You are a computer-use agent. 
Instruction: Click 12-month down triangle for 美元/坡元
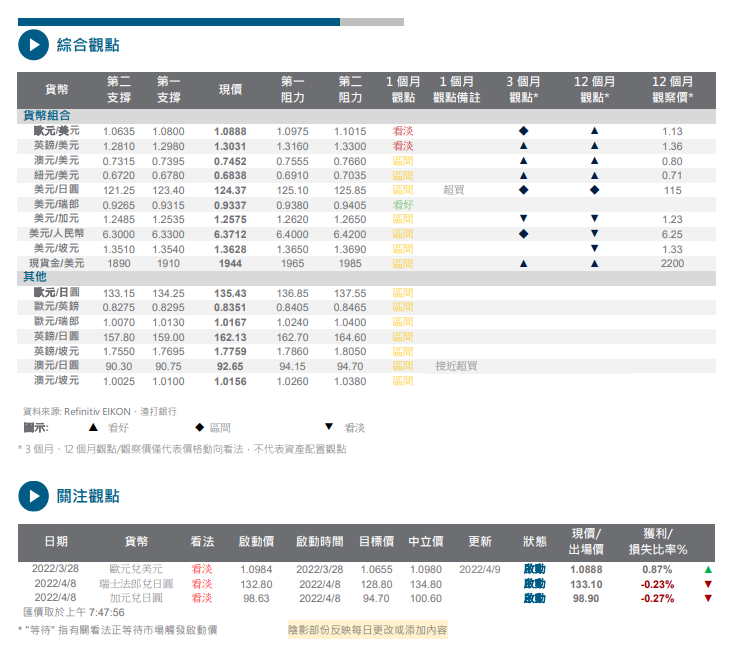coord(594,248)
